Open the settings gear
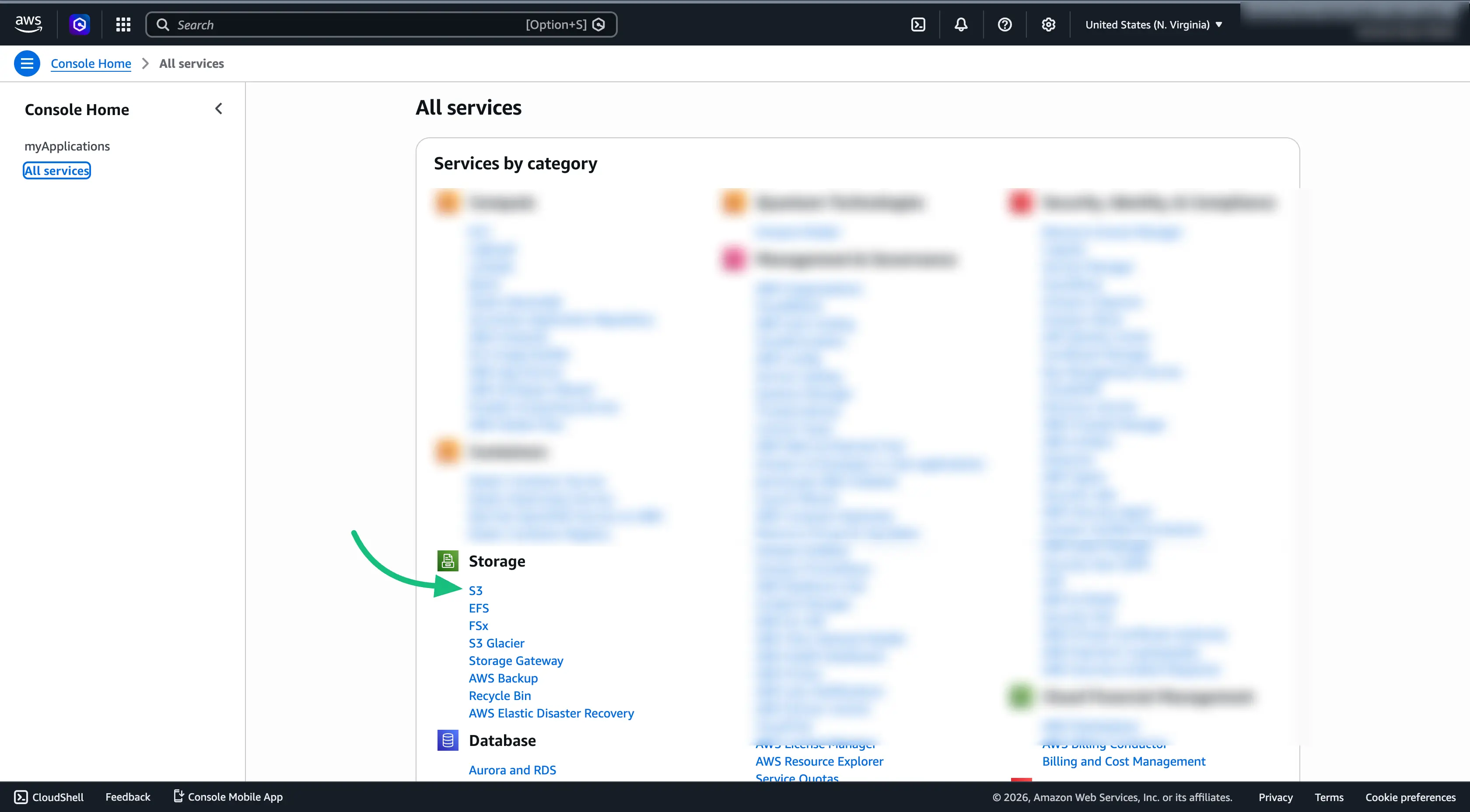The height and width of the screenshot is (812, 1470). tap(1048, 24)
